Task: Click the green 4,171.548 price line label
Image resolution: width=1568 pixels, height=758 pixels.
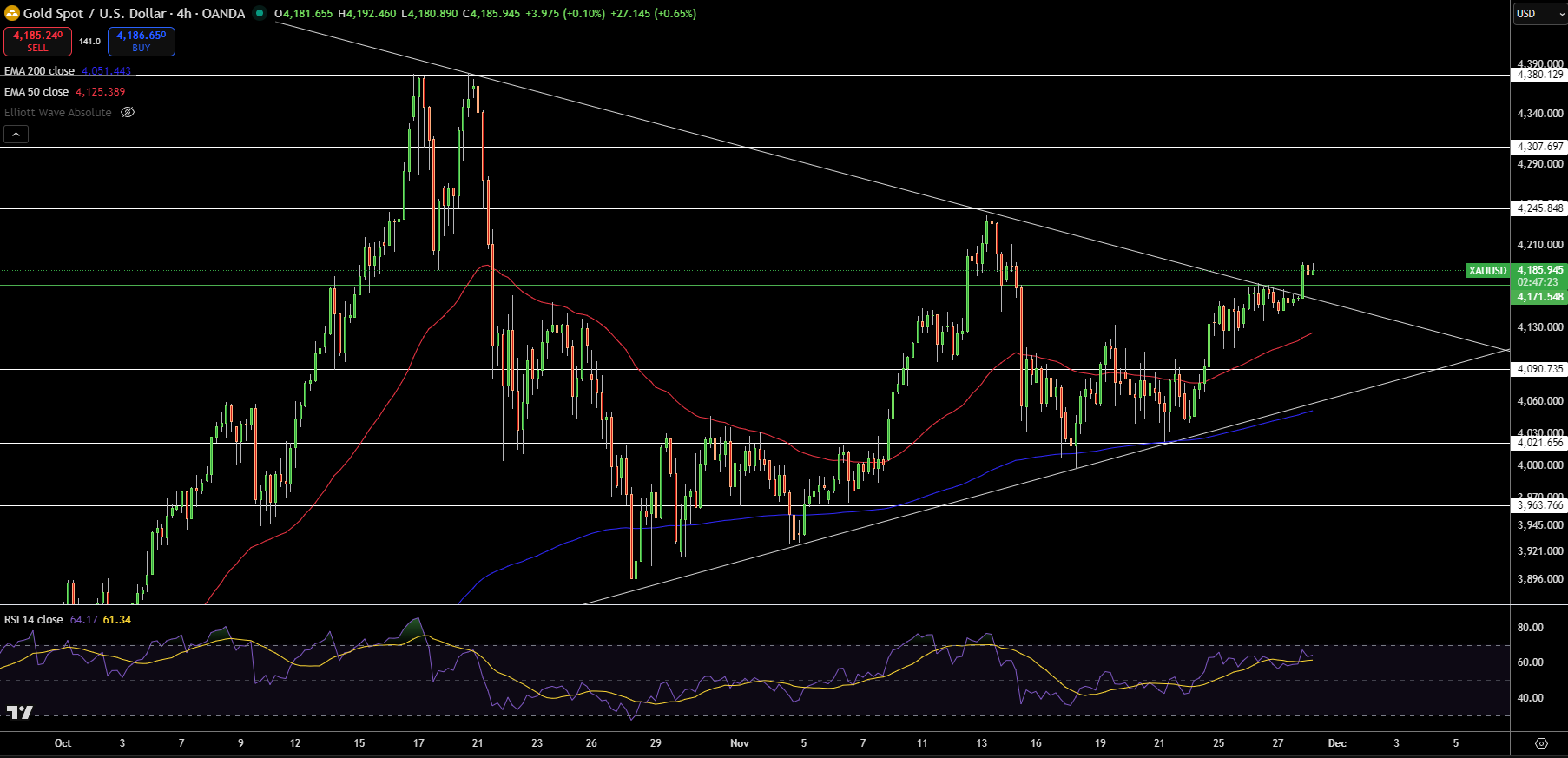Action: point(1539,297)
